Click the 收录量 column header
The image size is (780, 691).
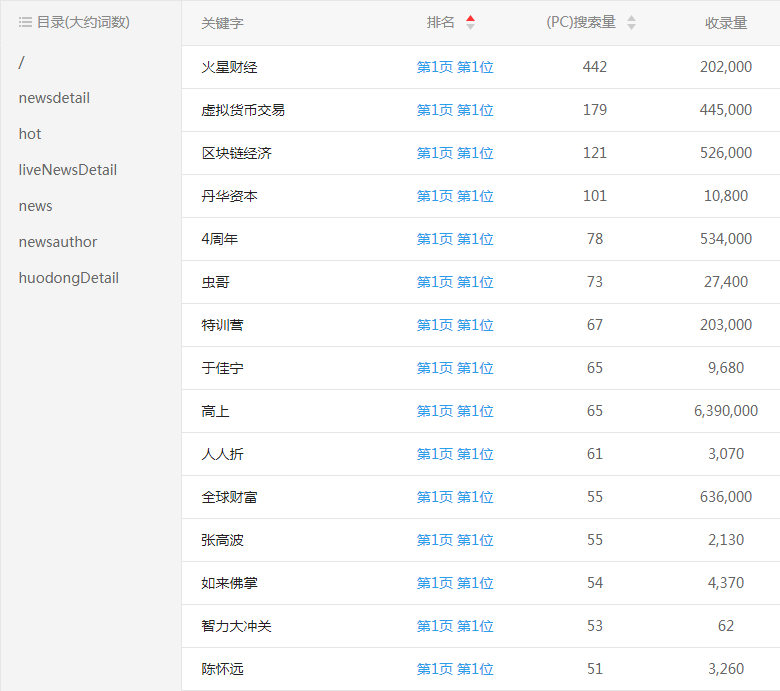[726, 23]
